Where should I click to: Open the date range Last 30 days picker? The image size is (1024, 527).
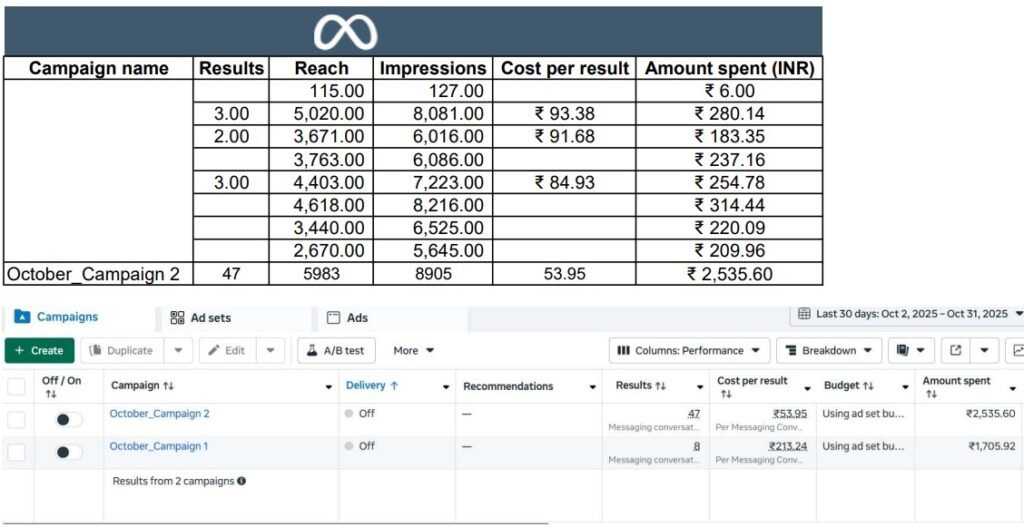909,314
